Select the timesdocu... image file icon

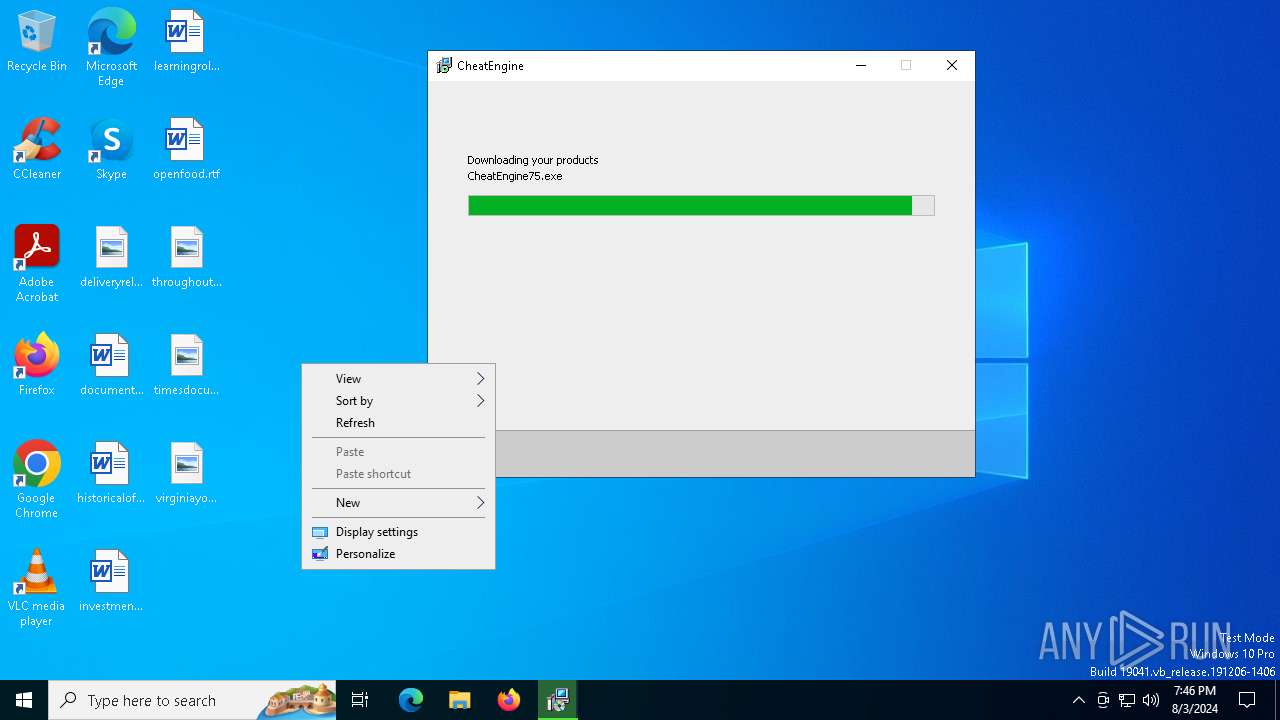pyautogui.click(x=186, y=366)
